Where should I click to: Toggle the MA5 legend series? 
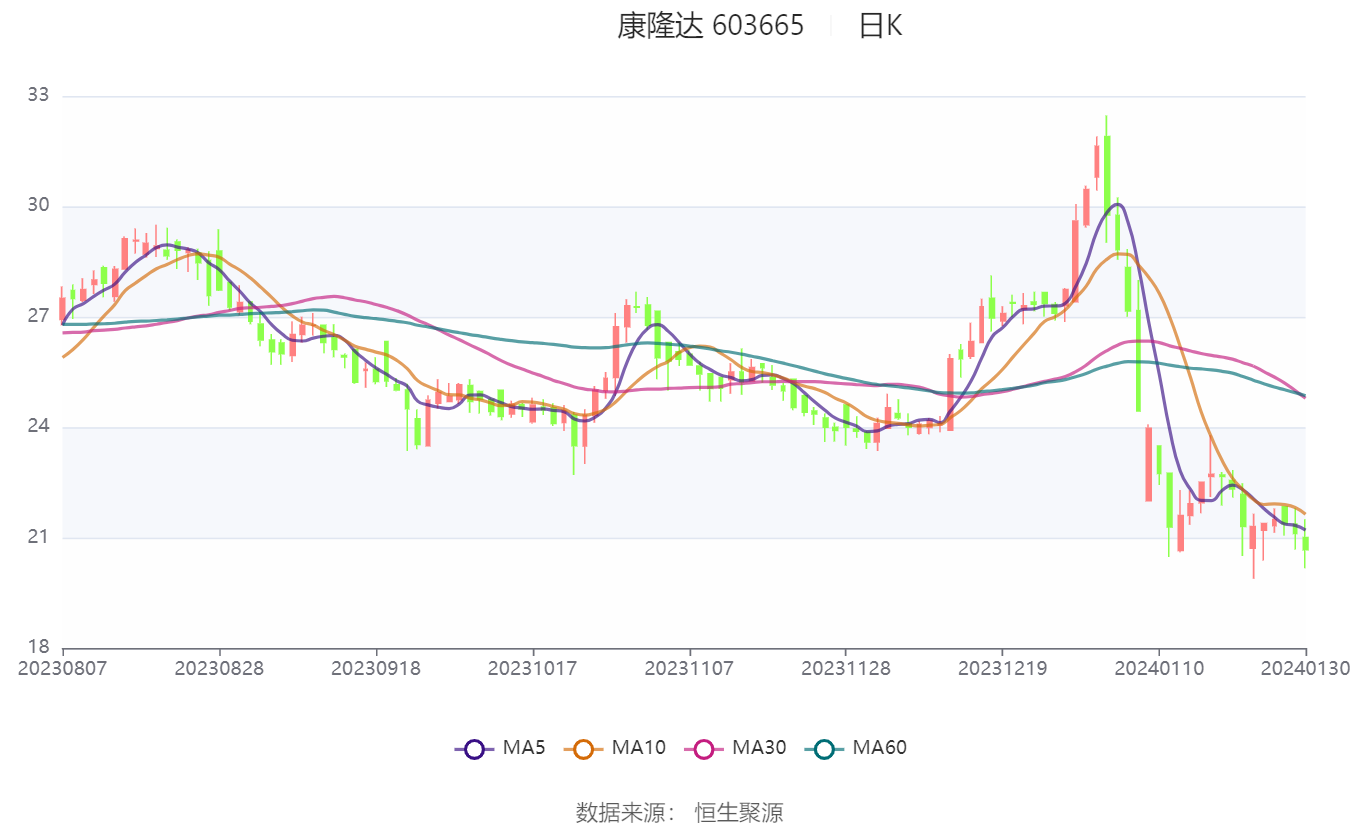coord(500,747)
